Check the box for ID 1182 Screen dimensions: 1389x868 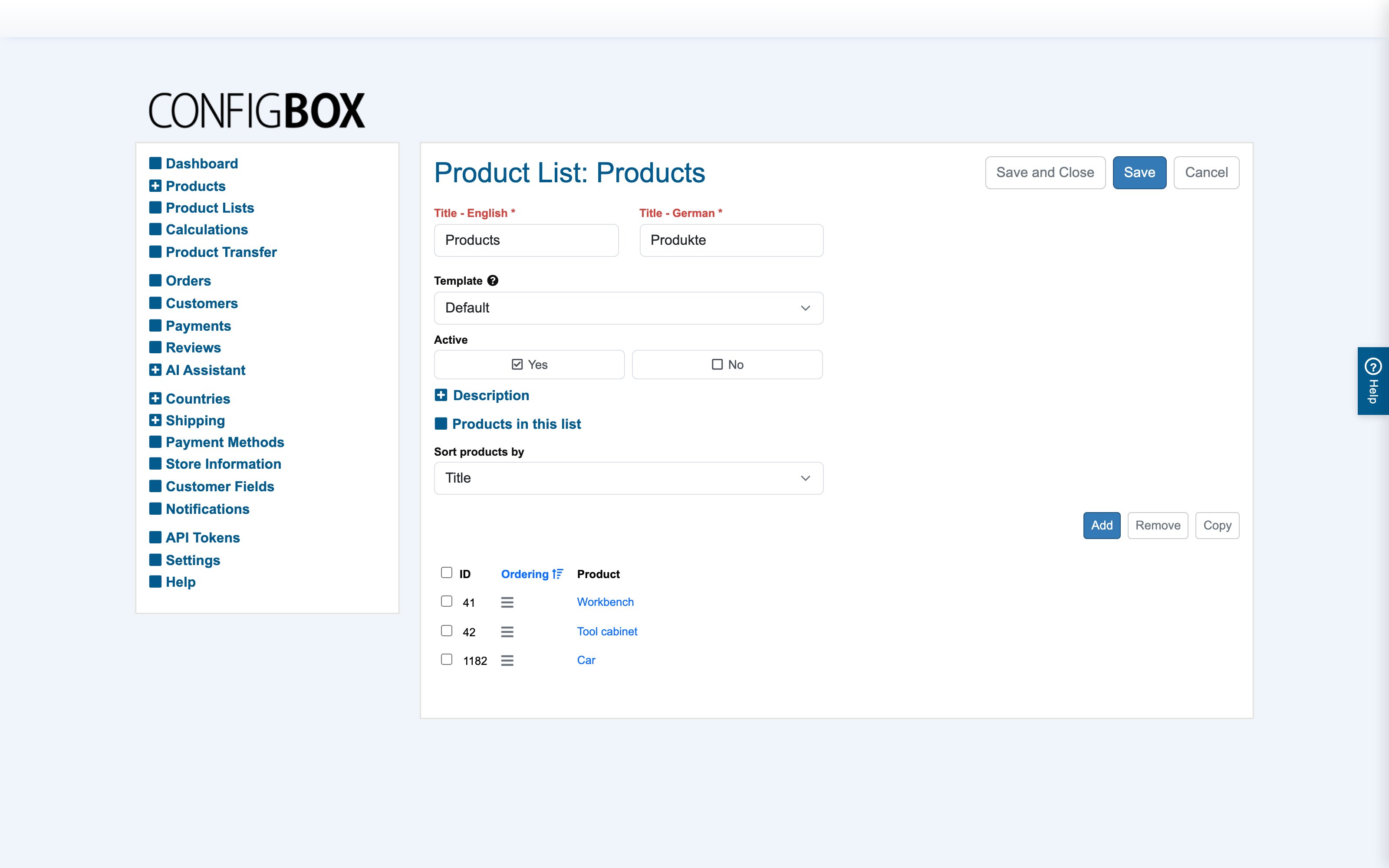(447, 659)
